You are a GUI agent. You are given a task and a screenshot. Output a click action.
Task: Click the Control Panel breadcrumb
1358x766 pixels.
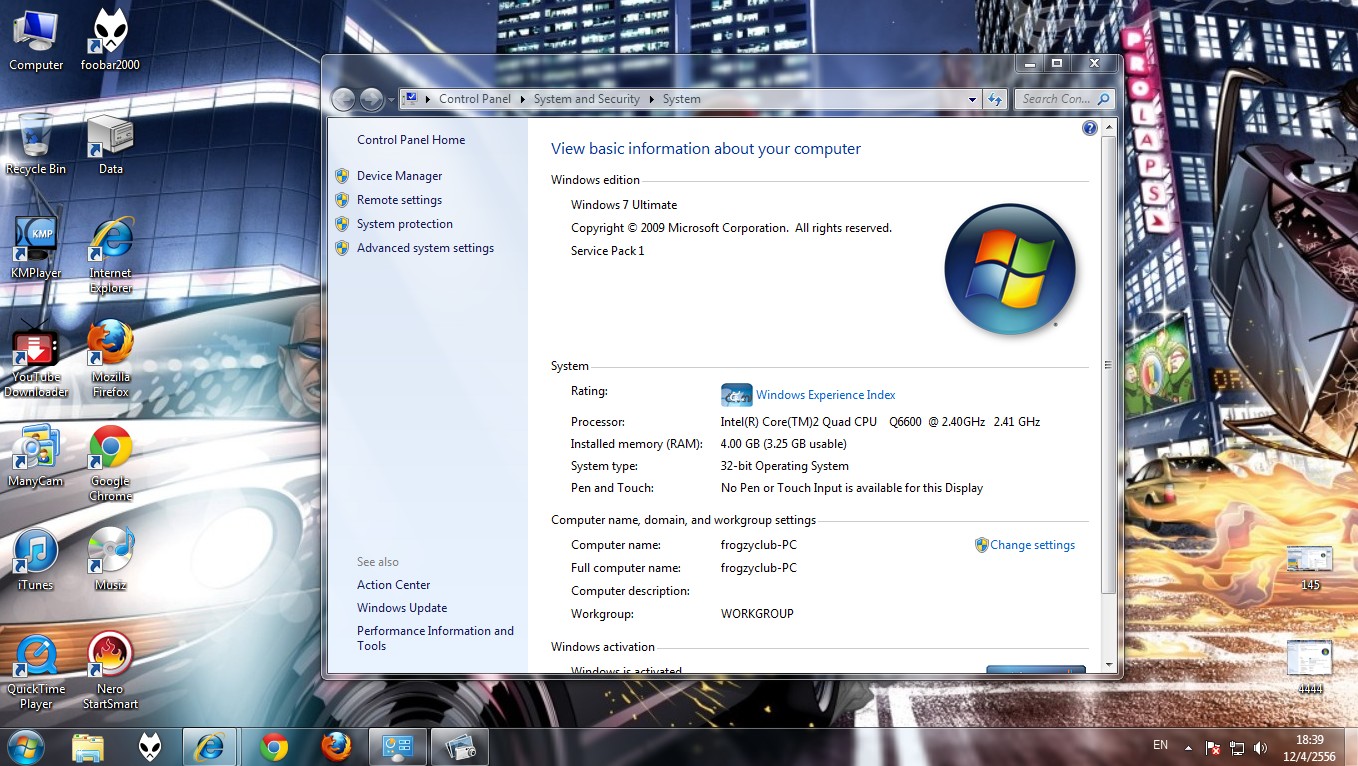(x=475, y=99)
